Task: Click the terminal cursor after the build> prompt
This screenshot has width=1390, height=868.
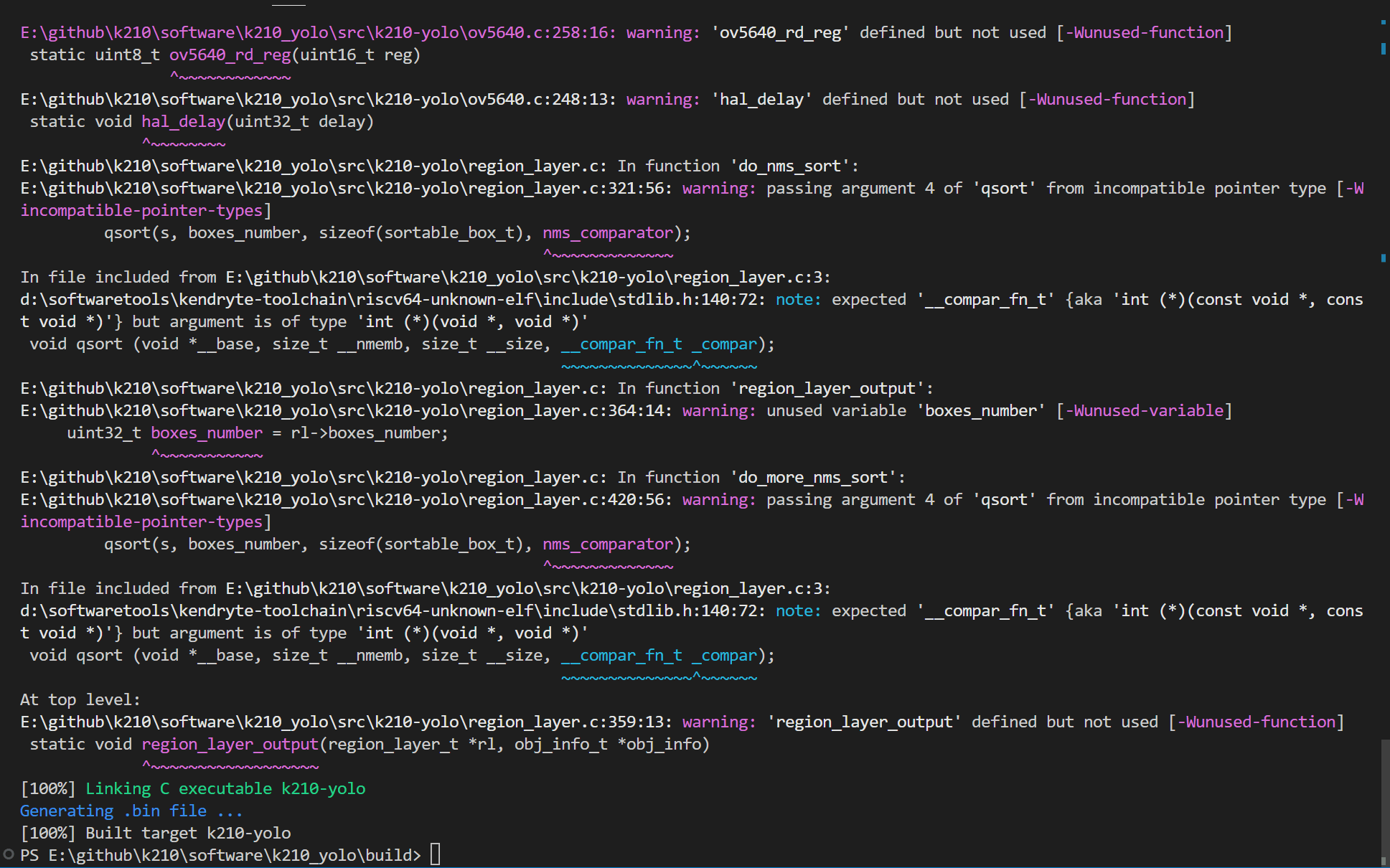Action: [435, 854]
